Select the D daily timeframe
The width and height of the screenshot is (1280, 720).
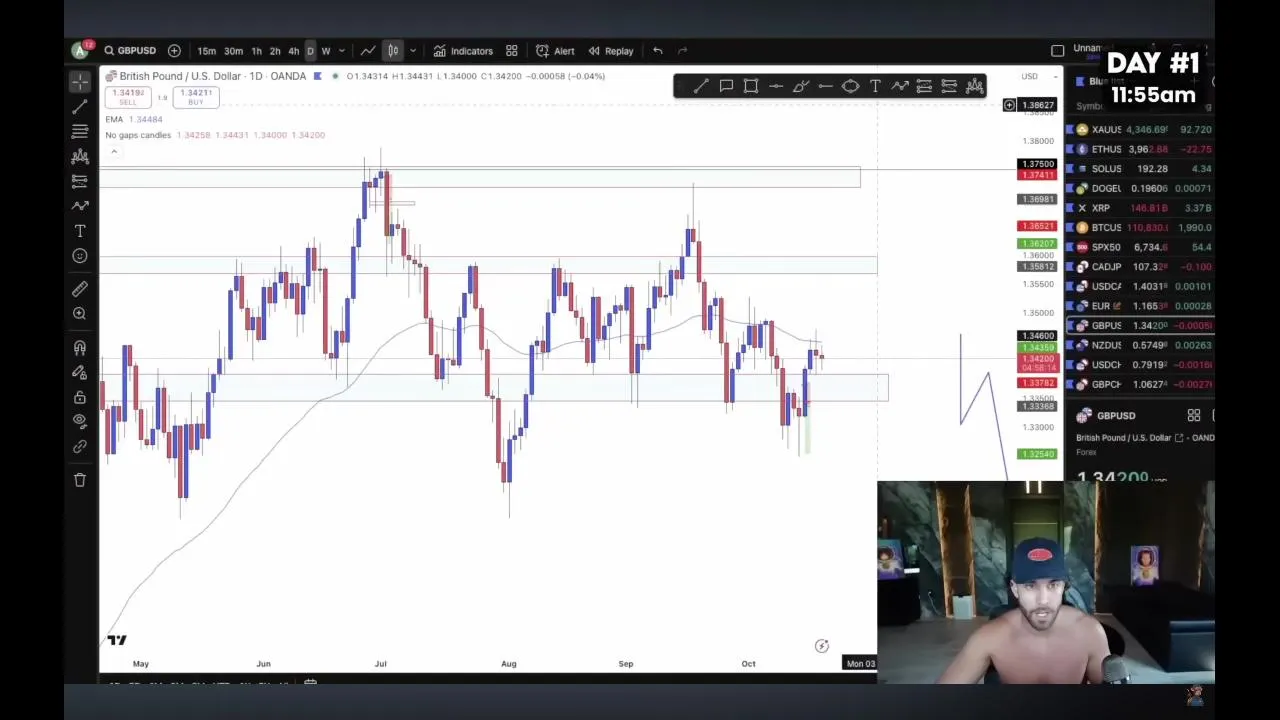pyautogui.click(x=310, y=51)
